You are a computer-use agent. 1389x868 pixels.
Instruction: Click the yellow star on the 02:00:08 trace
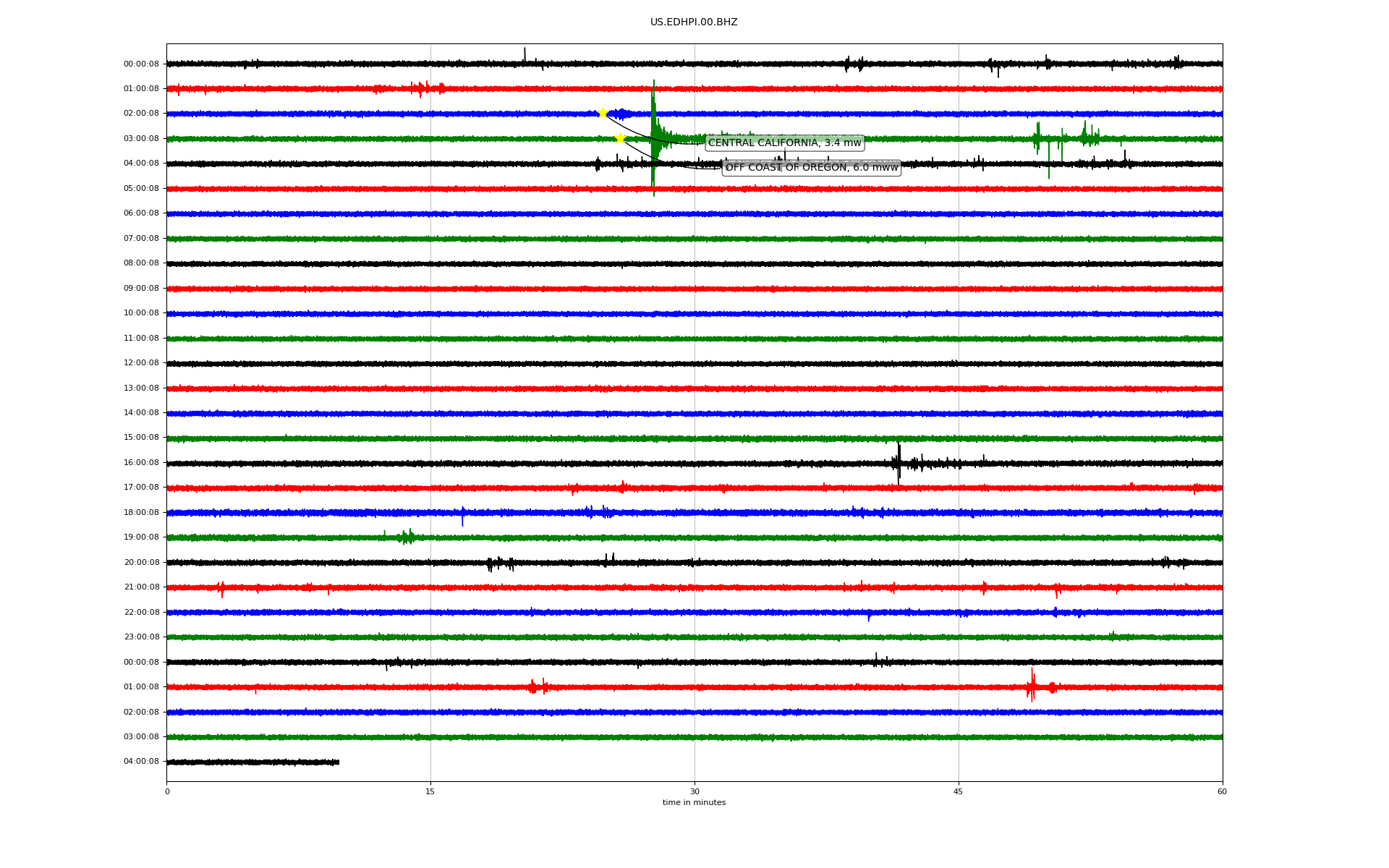(602, 113)
